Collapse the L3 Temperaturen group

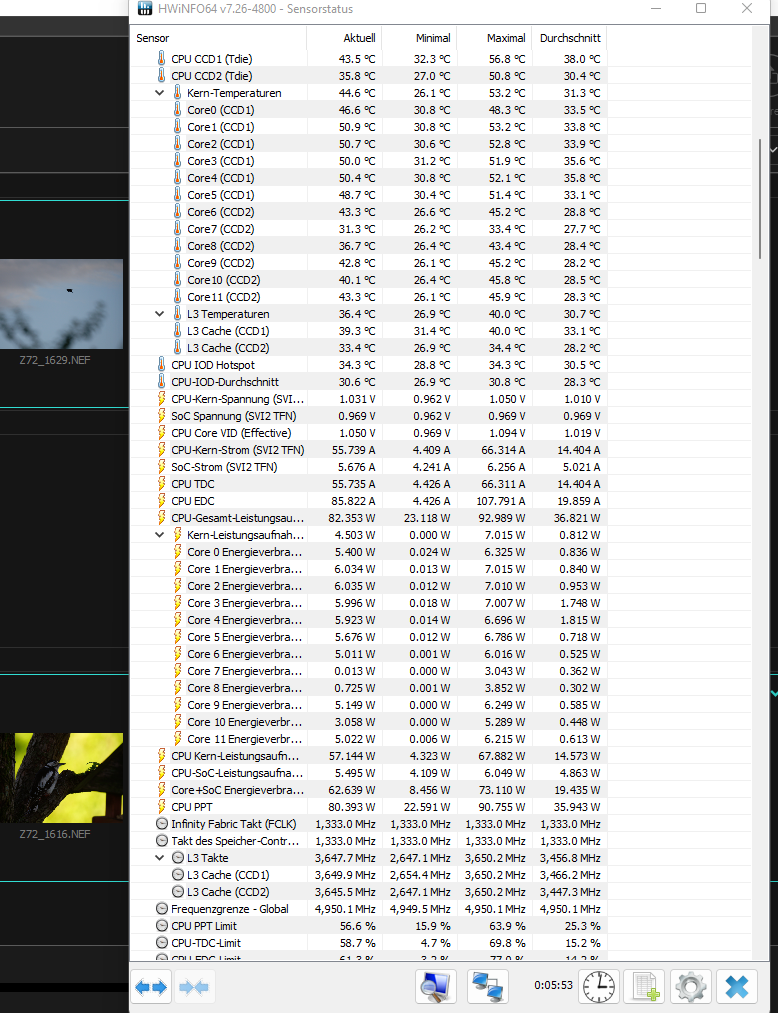160,314
